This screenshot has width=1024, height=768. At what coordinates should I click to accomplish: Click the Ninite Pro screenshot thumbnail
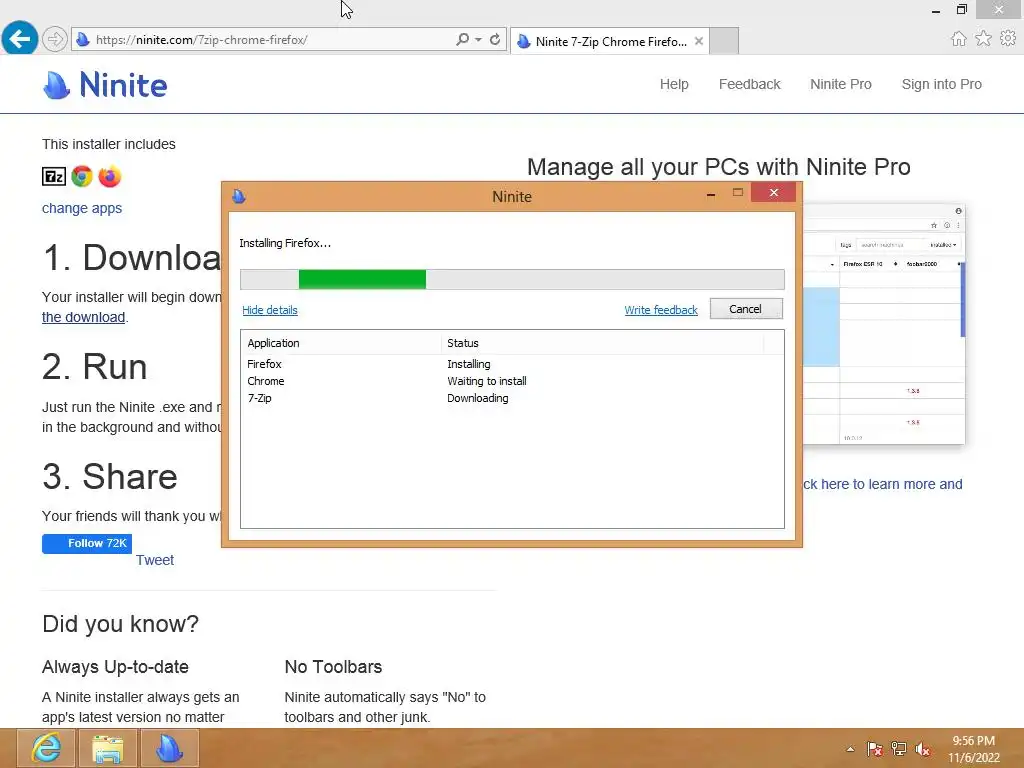884,323
